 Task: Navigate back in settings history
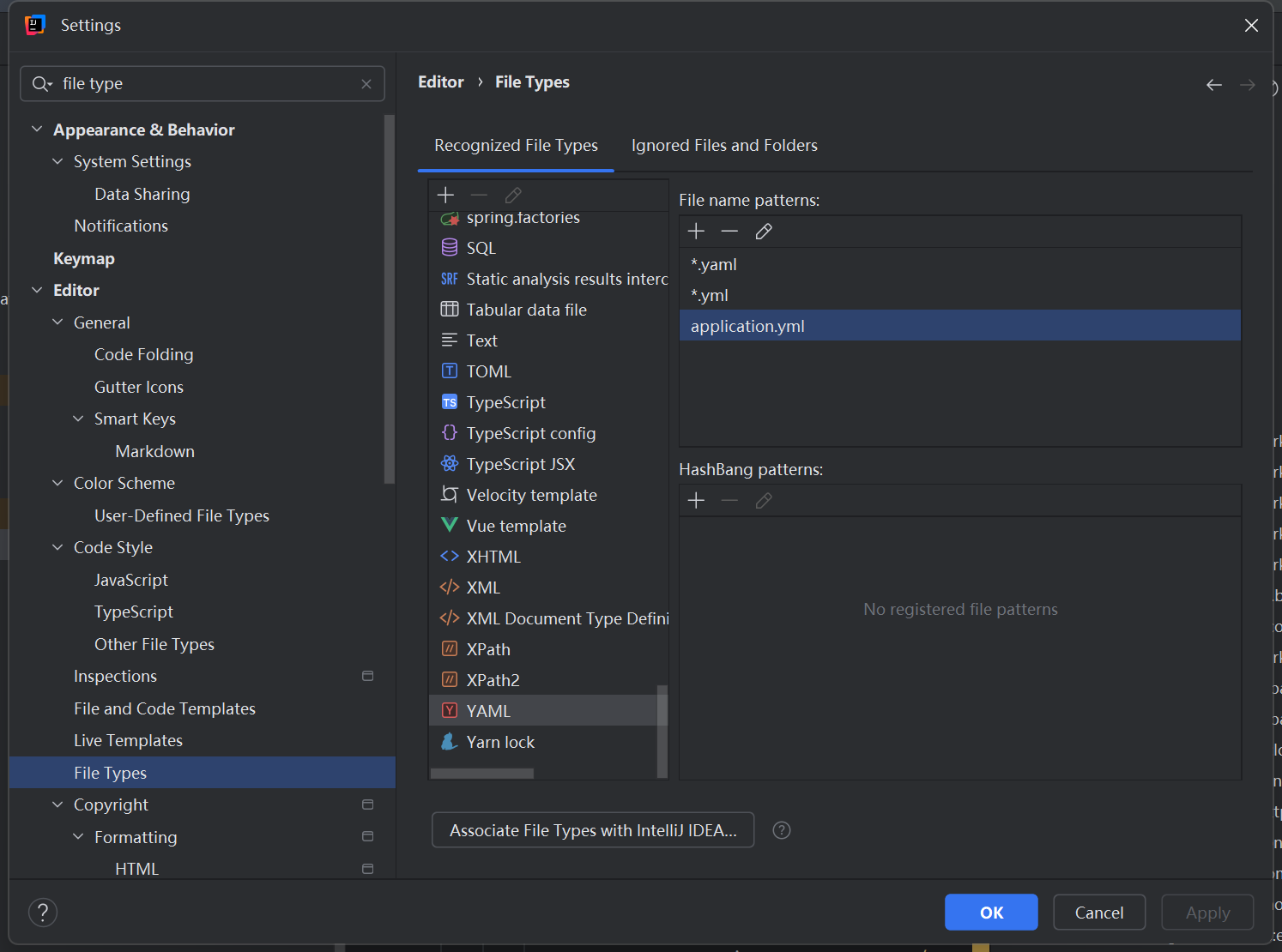(x=1213, y=85)
